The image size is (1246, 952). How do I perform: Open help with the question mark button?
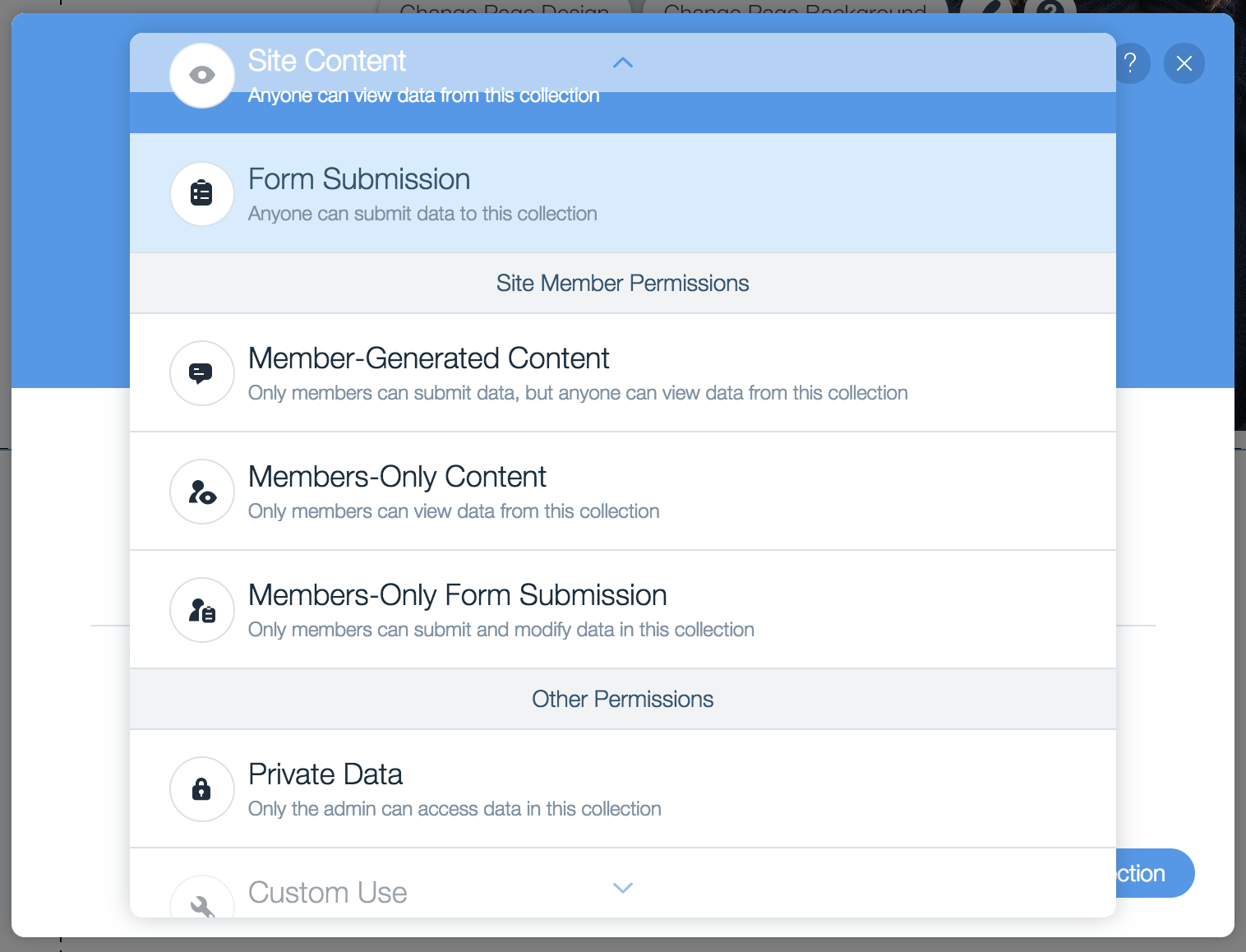pos(1130,63)
